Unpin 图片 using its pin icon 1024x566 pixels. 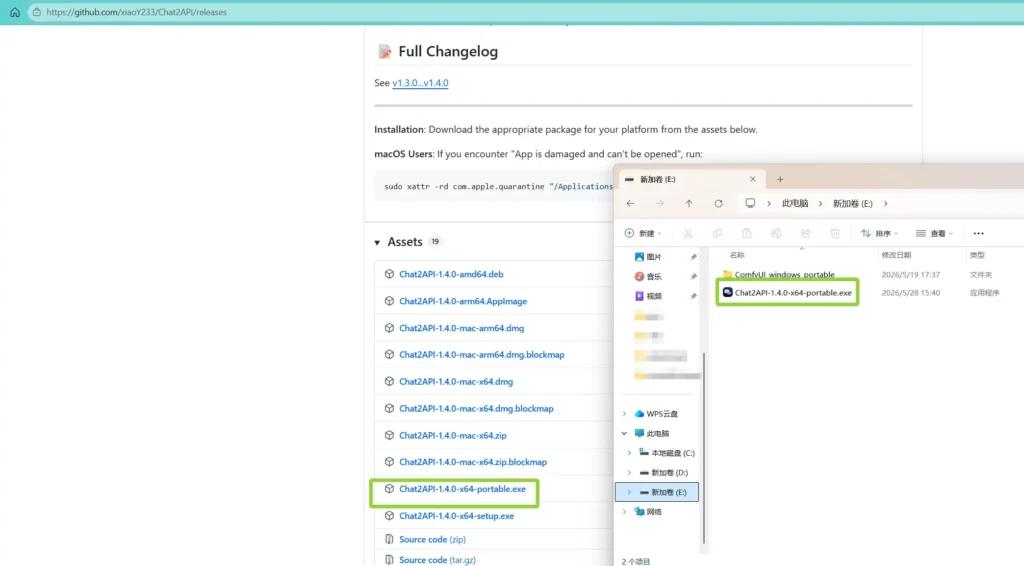point(694,257)
